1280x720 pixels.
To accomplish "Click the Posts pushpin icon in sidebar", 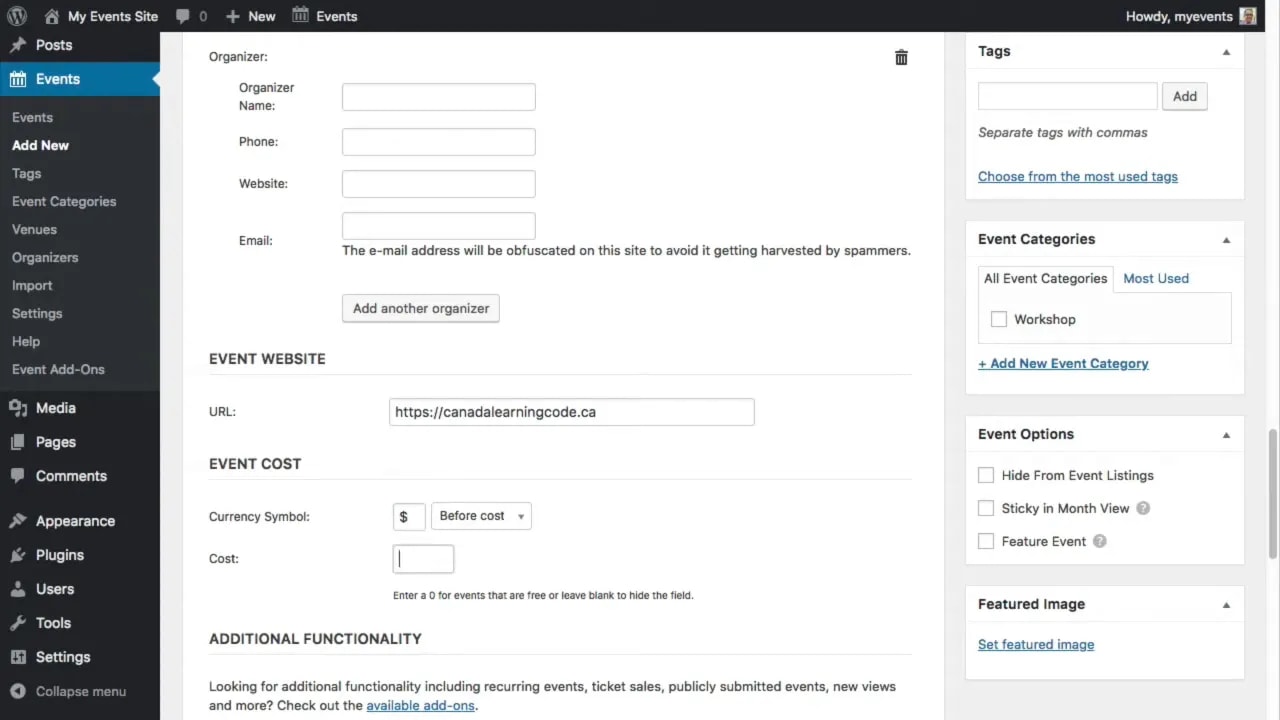I will [x=18, y=45].
